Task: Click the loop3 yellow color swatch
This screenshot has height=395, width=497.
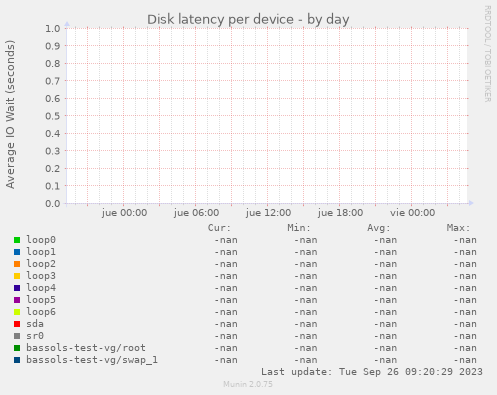Action: 17,276
